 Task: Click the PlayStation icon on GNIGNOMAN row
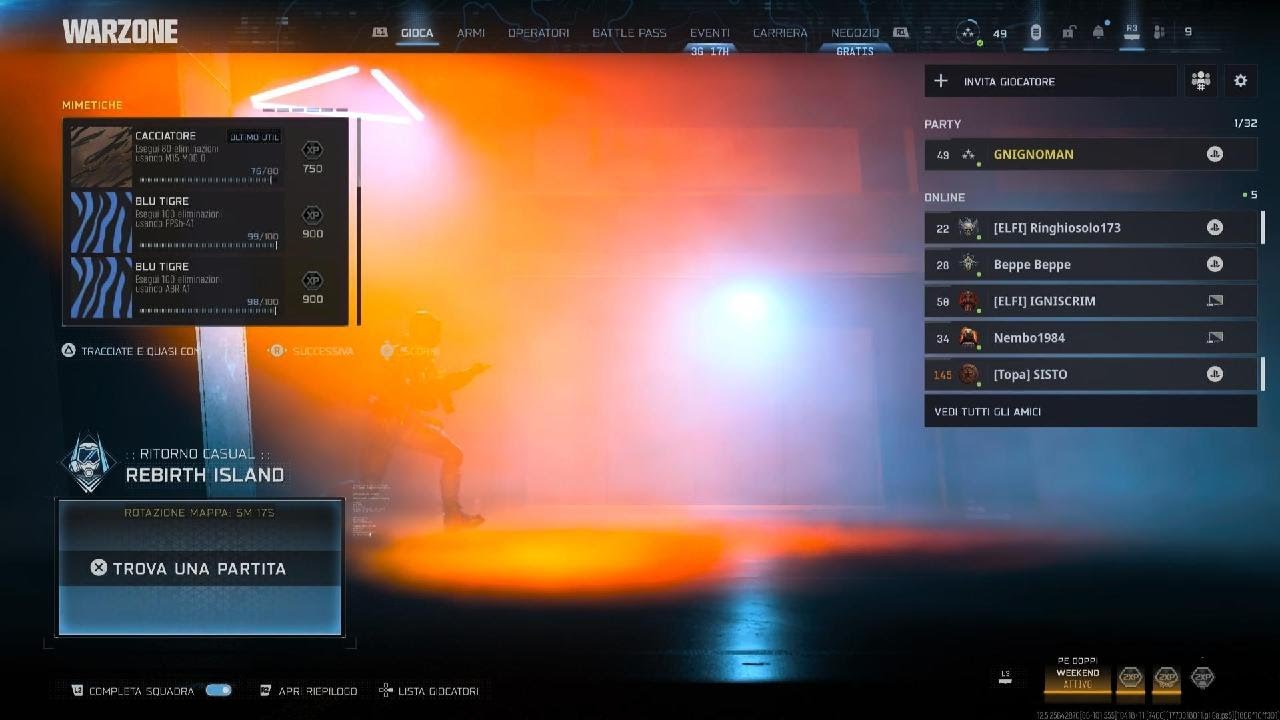[x=1214, y=154]
